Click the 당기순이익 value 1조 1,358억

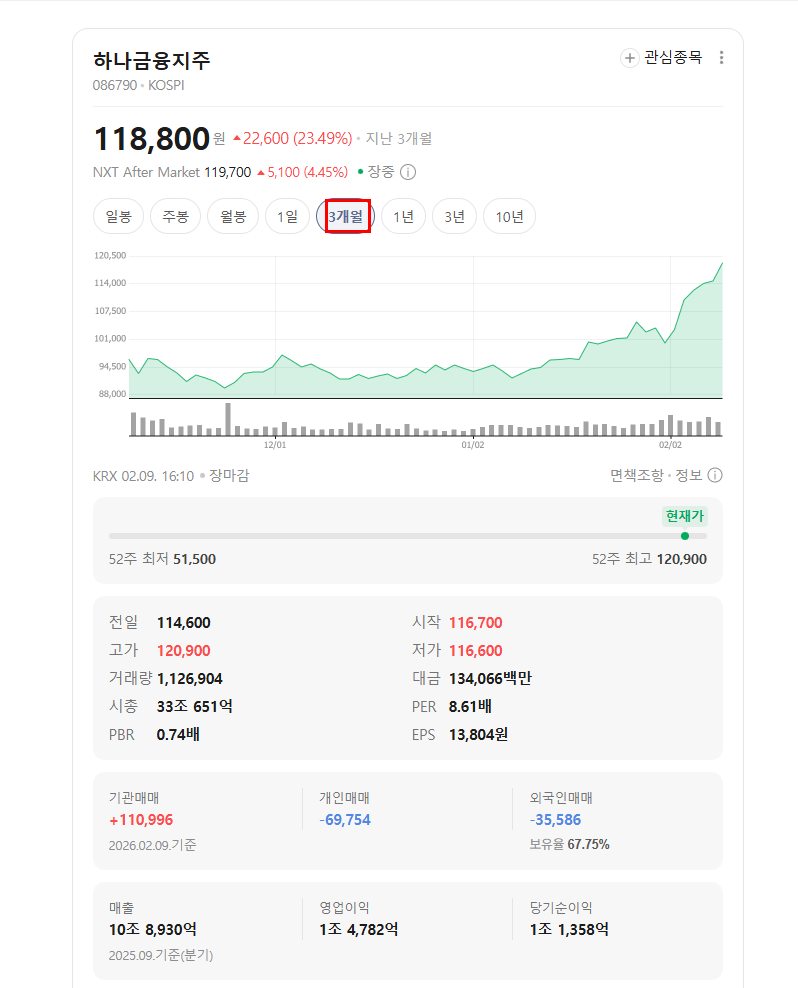coord(569,929)
